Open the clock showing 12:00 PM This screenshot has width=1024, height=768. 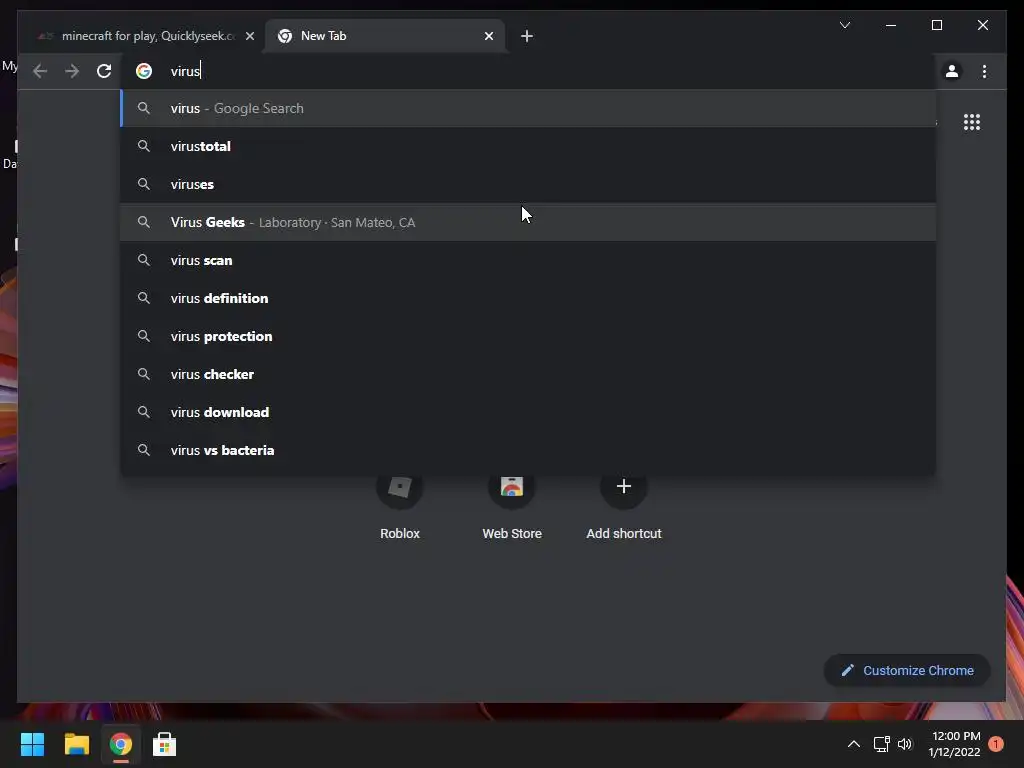click(x=955, y=744)
